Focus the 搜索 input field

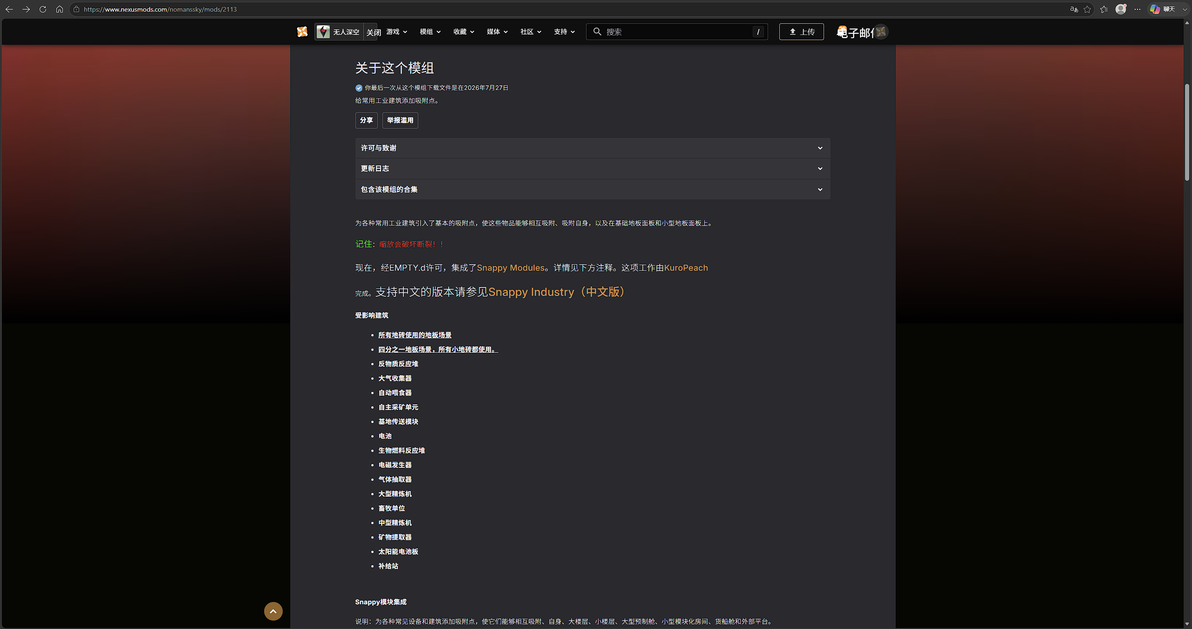677,32
